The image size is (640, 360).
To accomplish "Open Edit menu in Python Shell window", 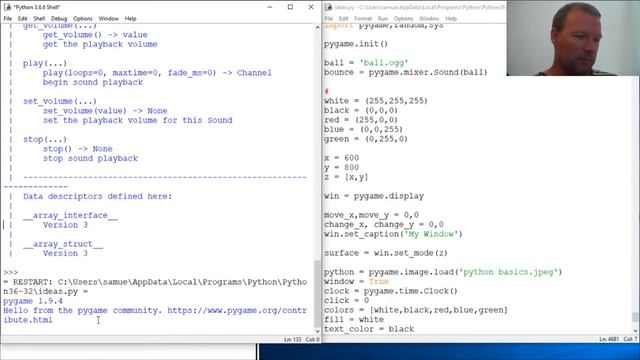I will pyautogui.click(x=22, y=19).
